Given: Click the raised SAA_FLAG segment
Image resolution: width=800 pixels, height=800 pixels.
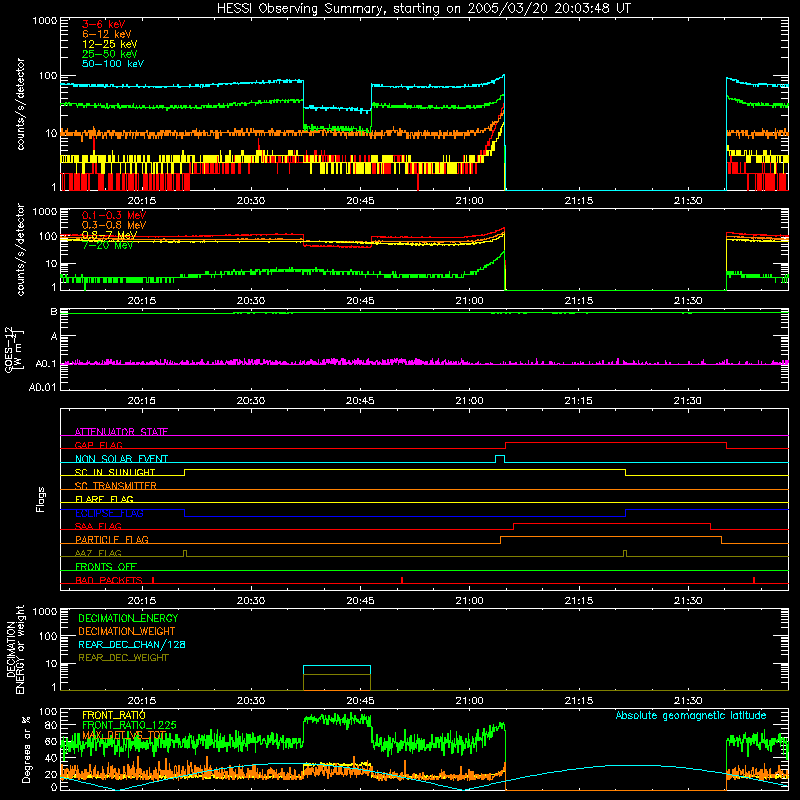Looking at the screenshot, I should pos(612,524).
